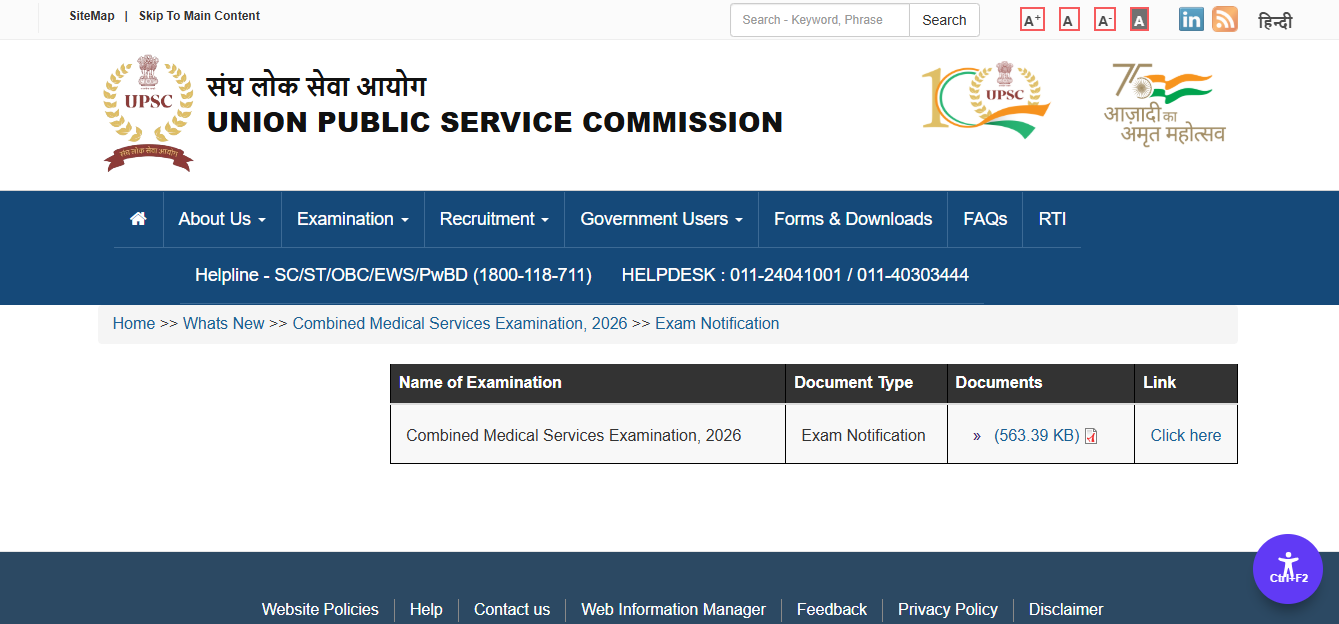
Task: Click here to open the exam notification
Action: (x=1185, y=434)
